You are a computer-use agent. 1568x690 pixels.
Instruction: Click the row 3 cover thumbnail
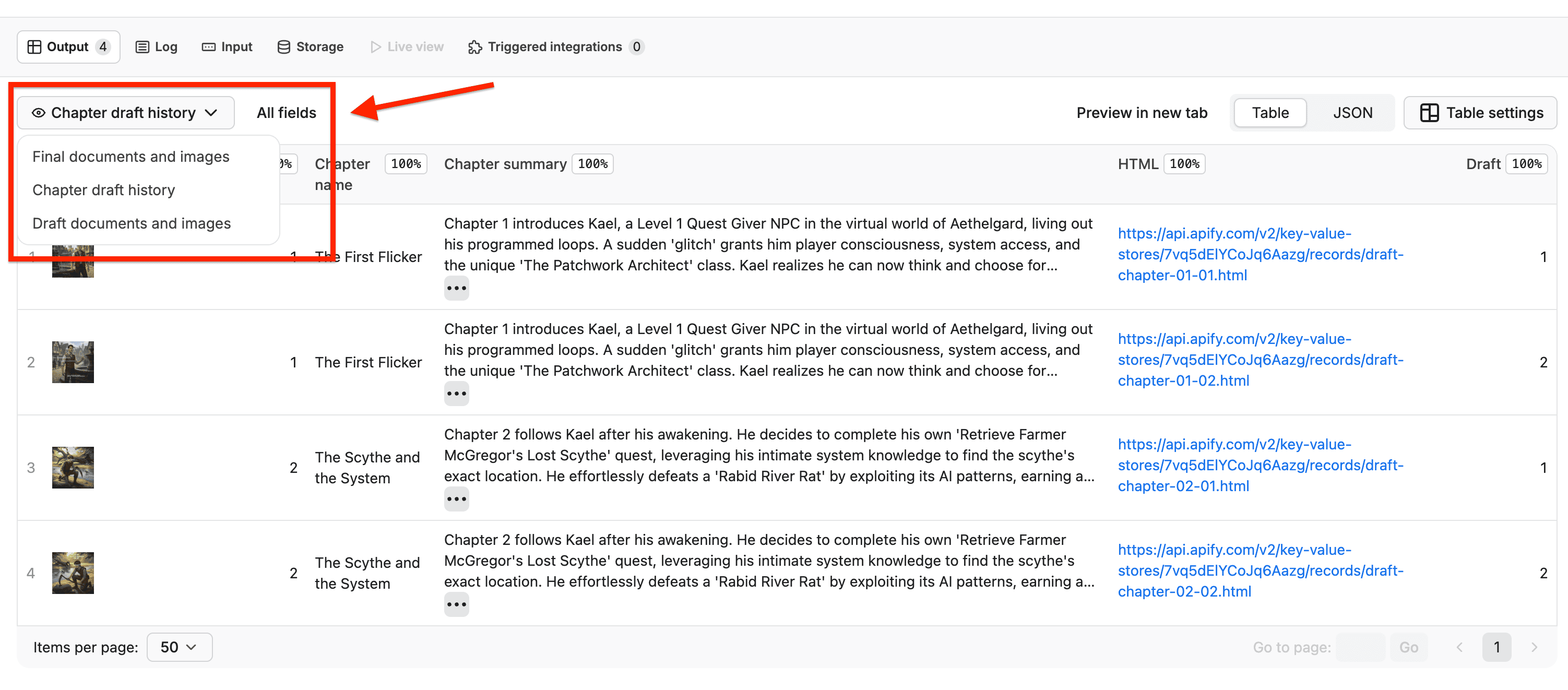coord(73,467)
